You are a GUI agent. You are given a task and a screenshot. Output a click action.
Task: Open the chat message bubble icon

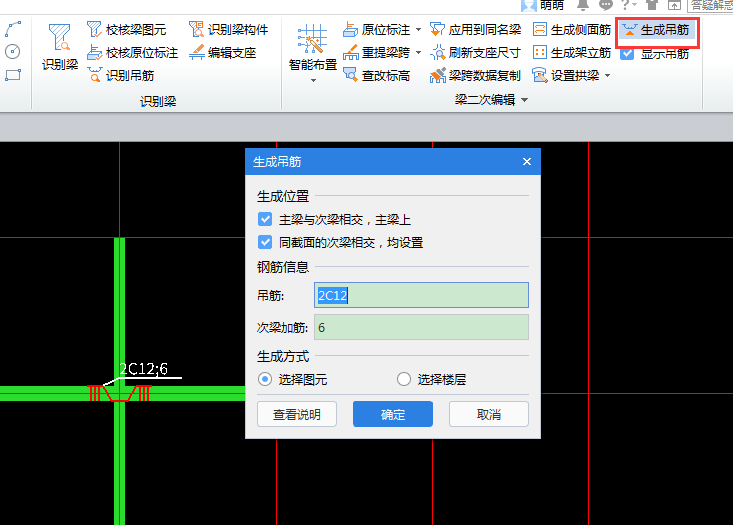coord(605,5)
